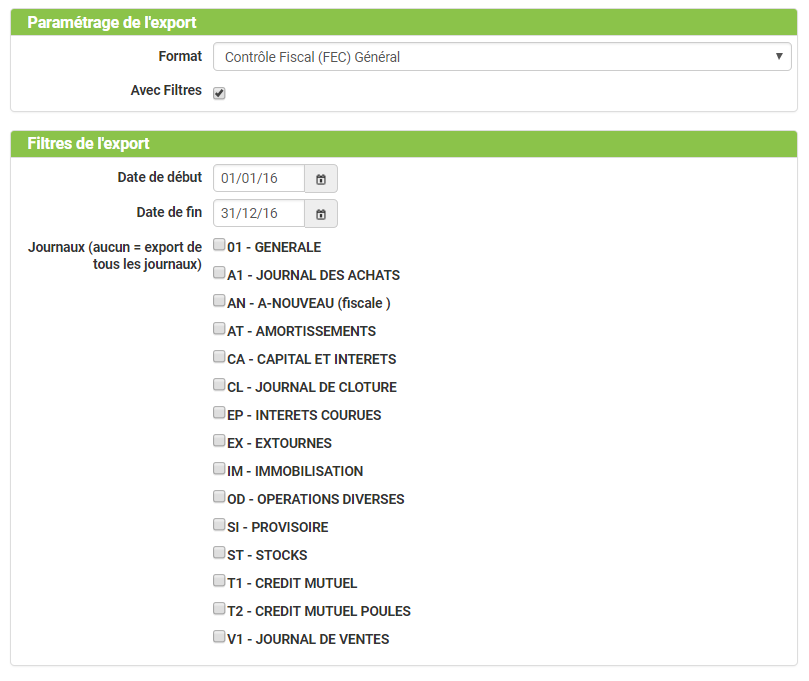Open calendar picker for Date de fin
The image size is (809, 681).
click(321, 214)
